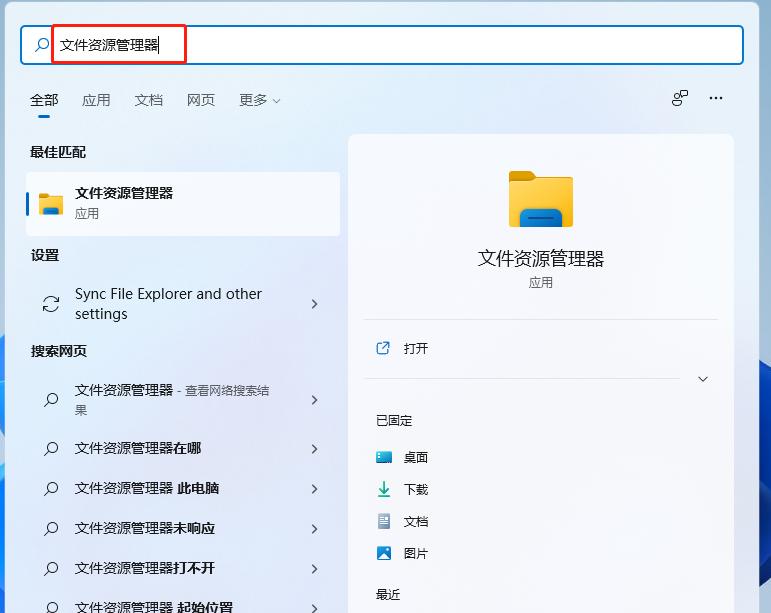Viewport: 771px width, 613px height.
Task: Click the download arrow icon beside 下载
Action: 384,489
